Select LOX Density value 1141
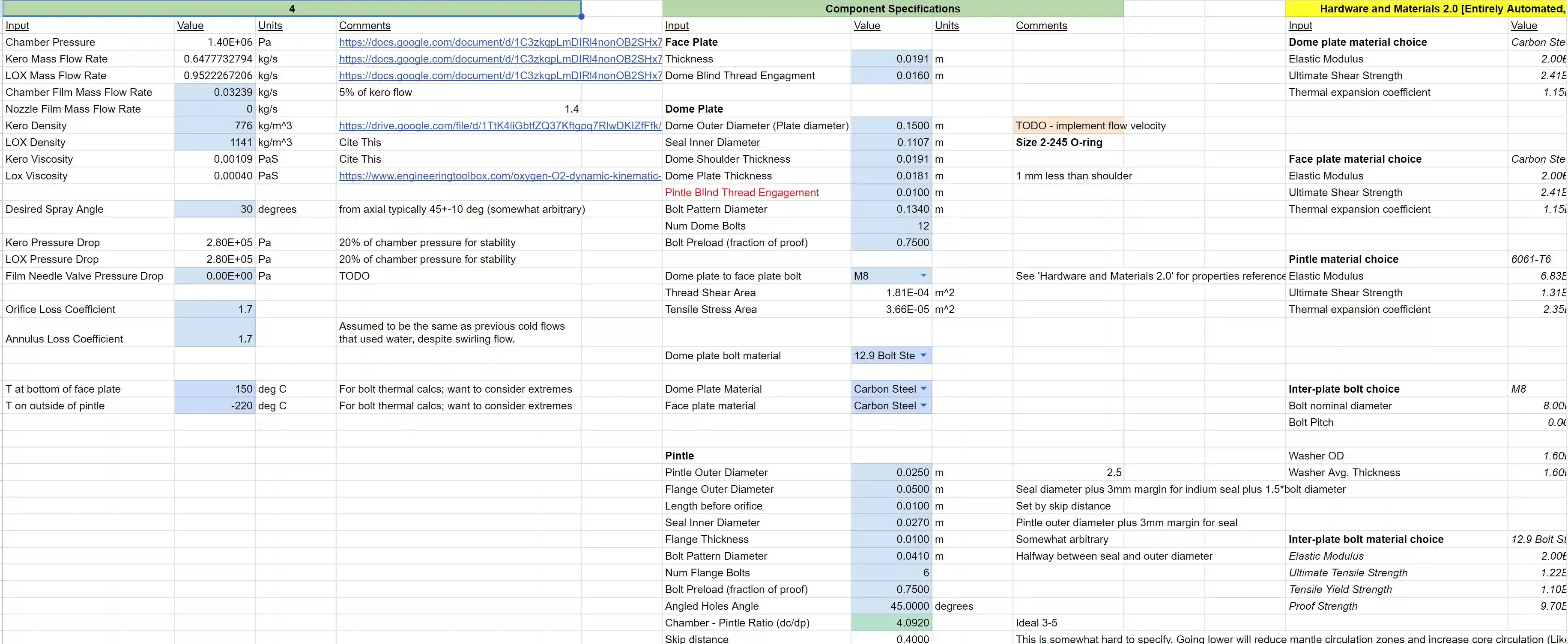The image size is (1568, 644). (215, 143)
